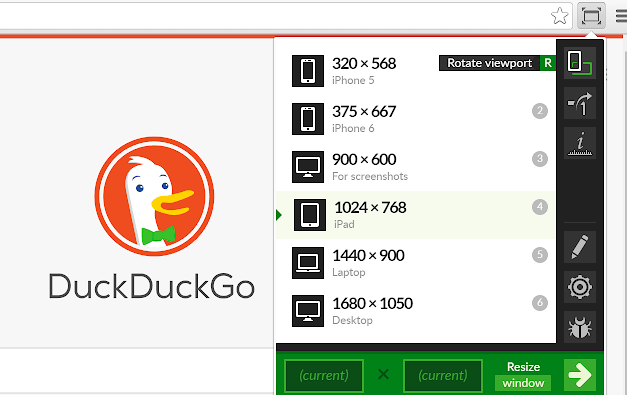Click the height (current) input field

tap(443, 375)
